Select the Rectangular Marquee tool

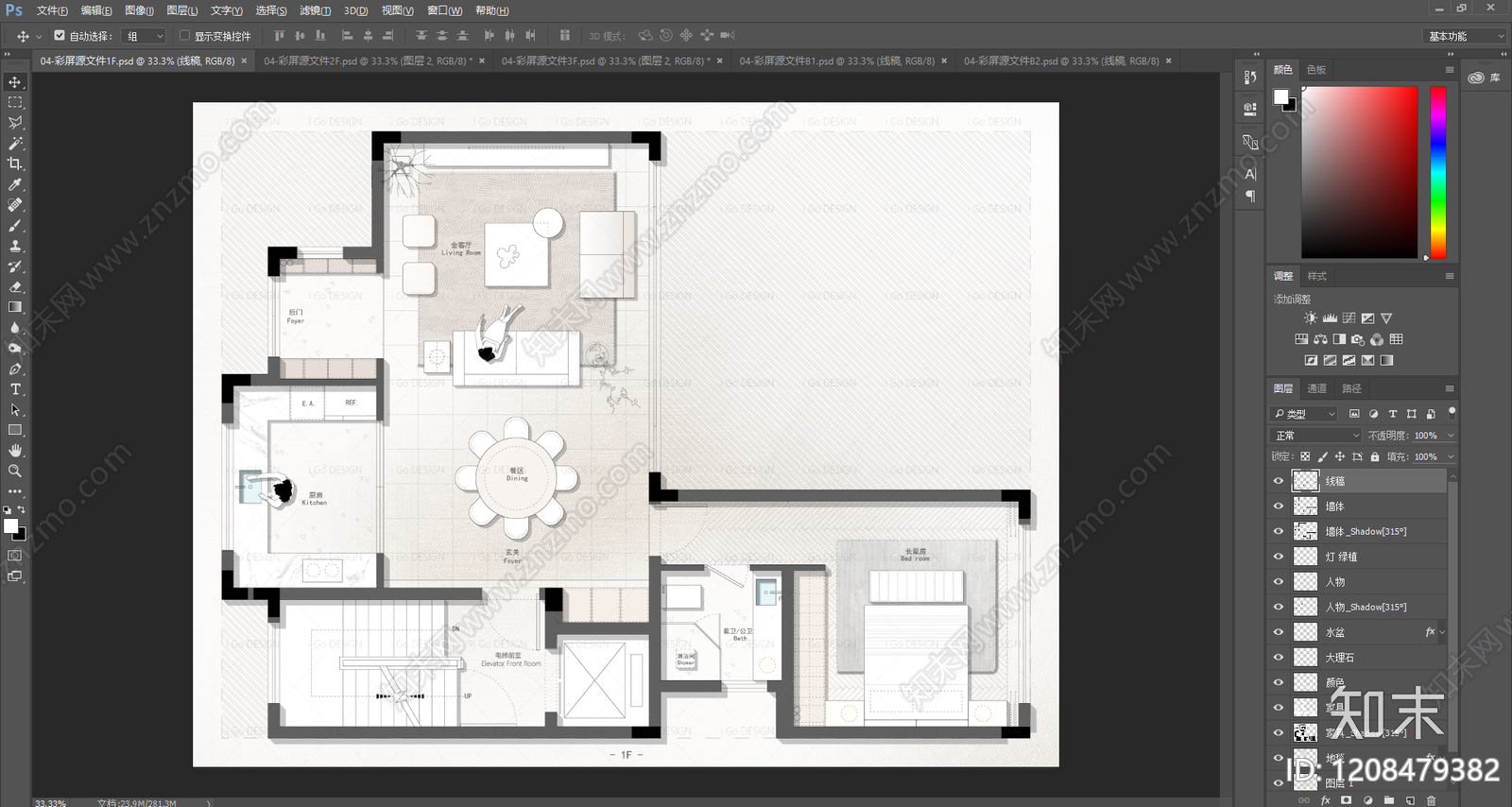click(x=15, y=102)
